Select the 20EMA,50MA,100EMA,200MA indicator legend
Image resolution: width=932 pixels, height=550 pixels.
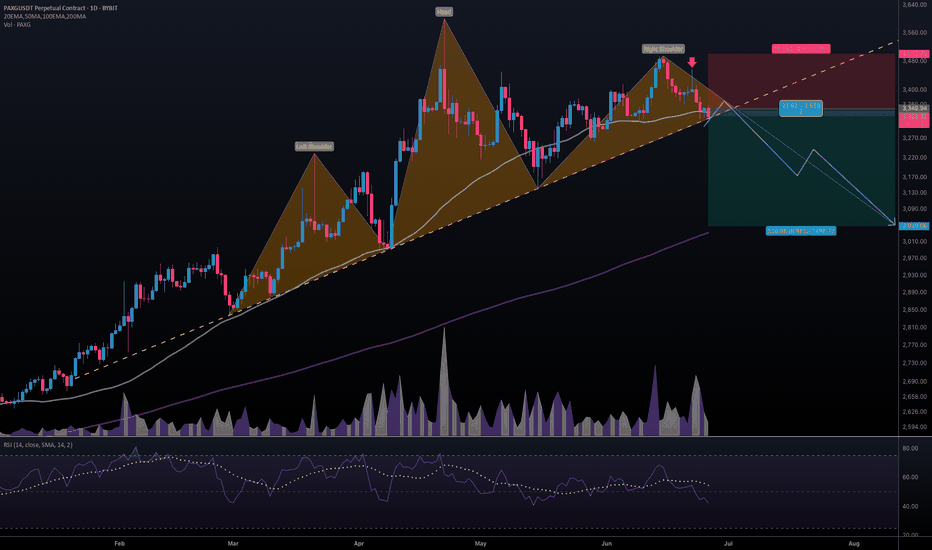(45, 17)
